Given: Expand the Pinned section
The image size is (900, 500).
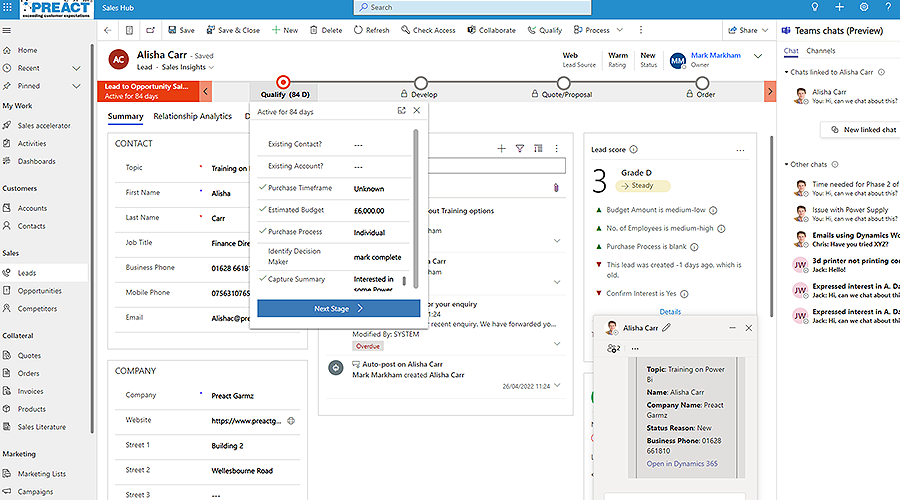Looking at the screenshot, I should 76,86.
